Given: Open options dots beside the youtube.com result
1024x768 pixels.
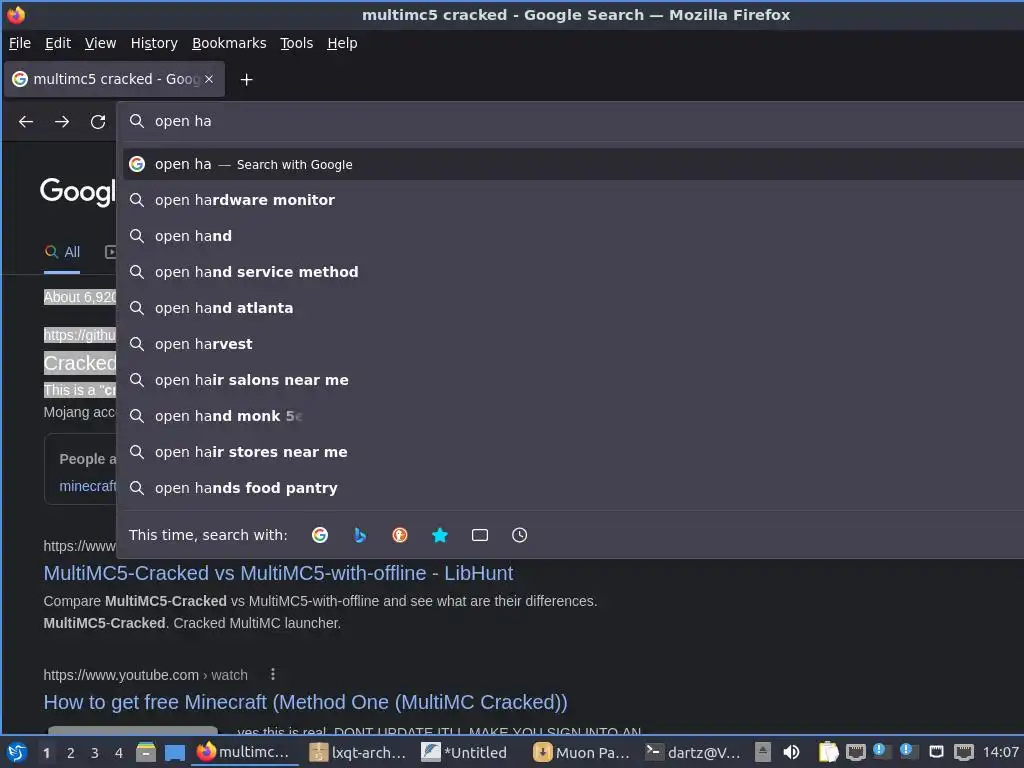Looking at the screenshot, I should 273,674.
